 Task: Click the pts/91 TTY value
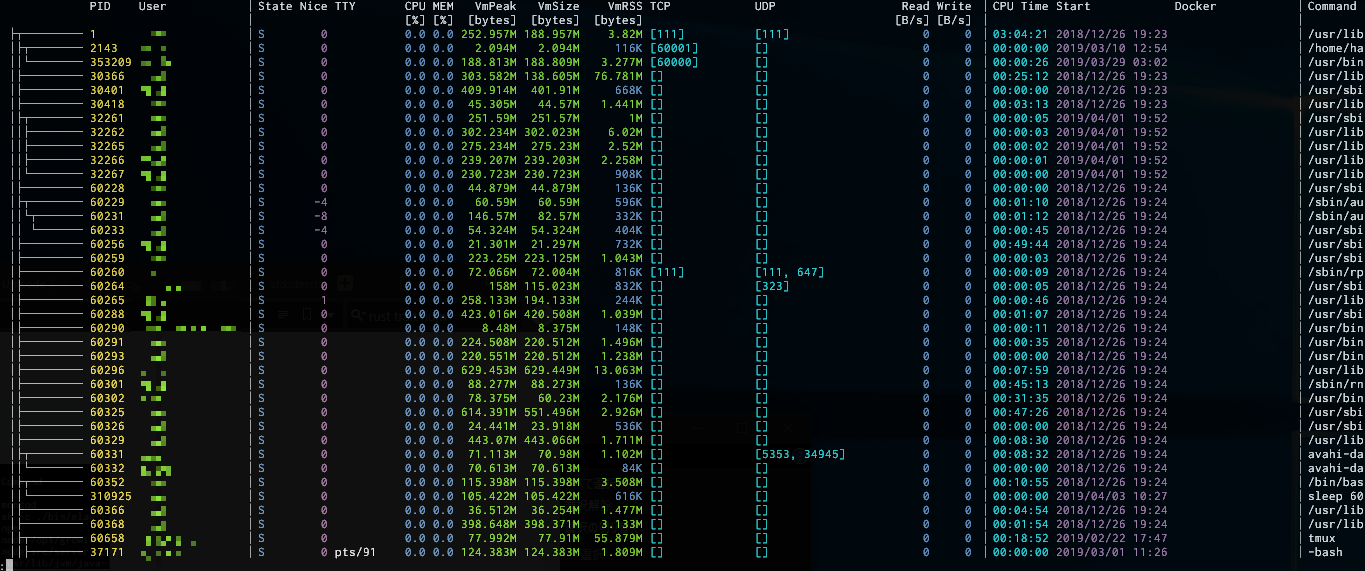coord(355,552)
